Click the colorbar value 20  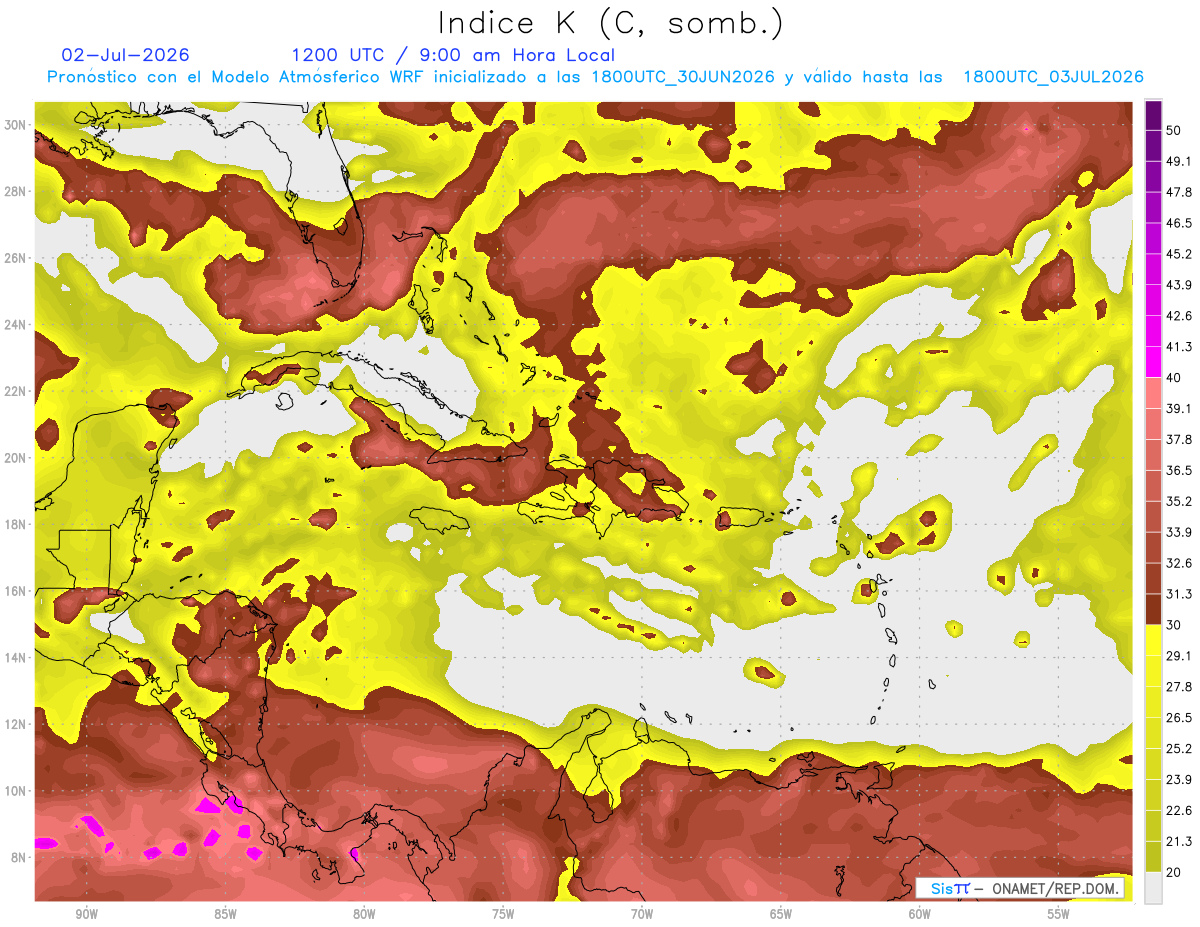[x=1174, y=872]
